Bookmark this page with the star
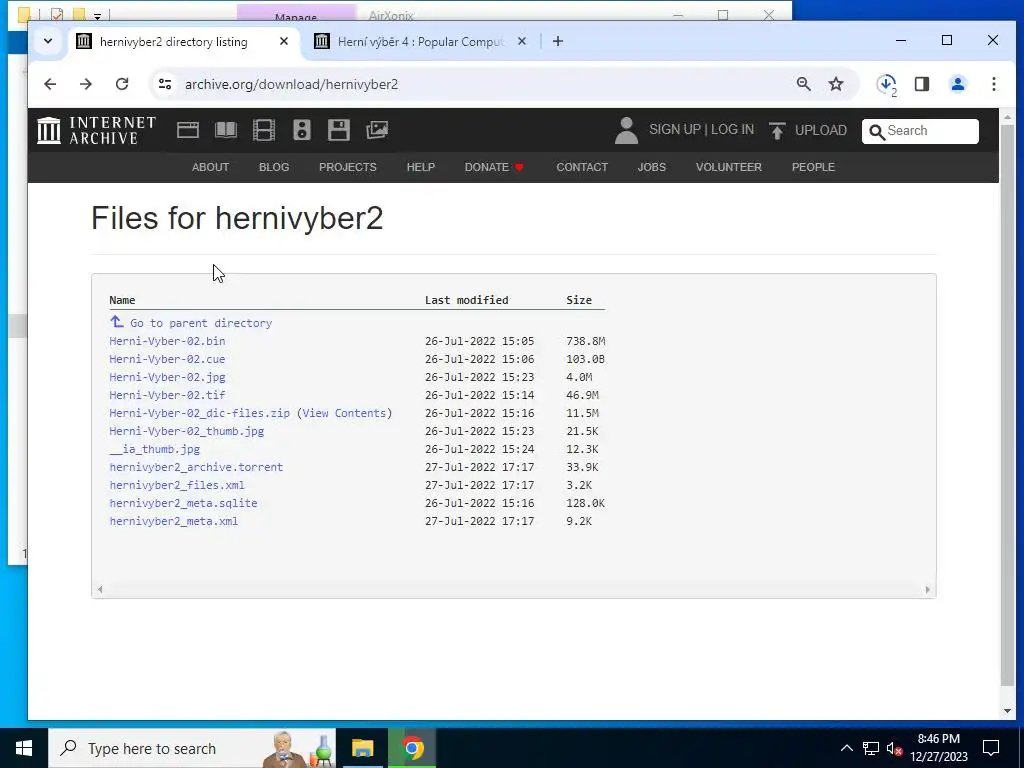 tap(836, 84)
